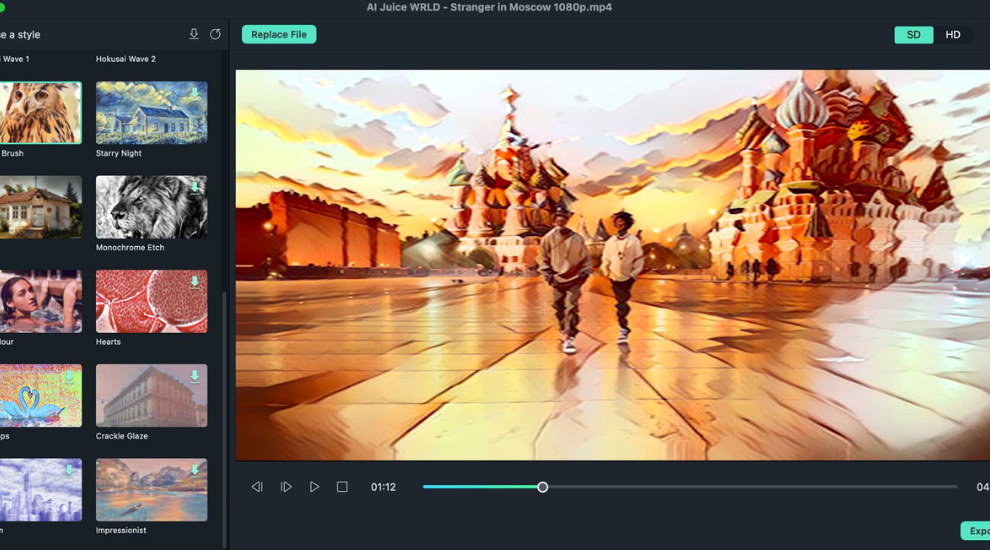Select the blue city skyline style thumbnail
The height and width of the screenshot is (550, 990).
click(x=40, y=489)
